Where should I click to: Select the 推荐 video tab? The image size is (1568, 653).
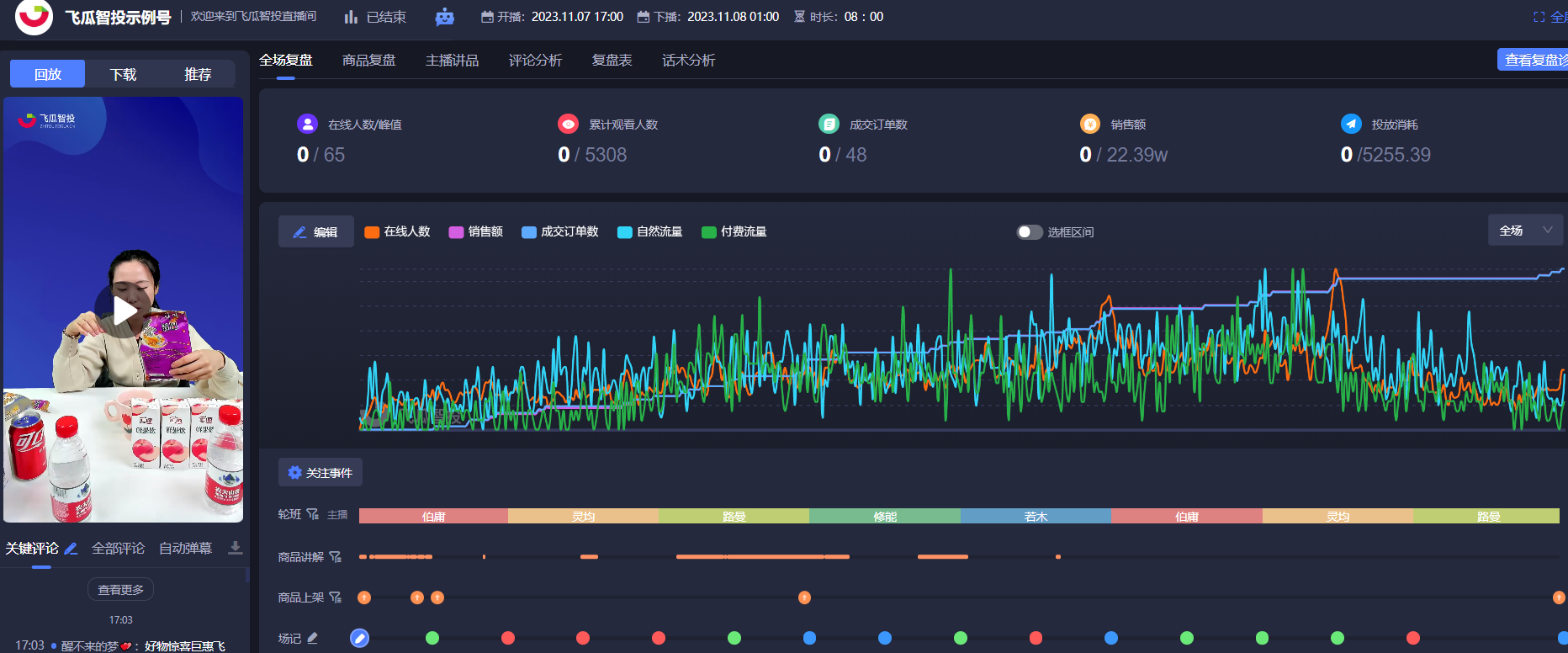click(198, 74)
